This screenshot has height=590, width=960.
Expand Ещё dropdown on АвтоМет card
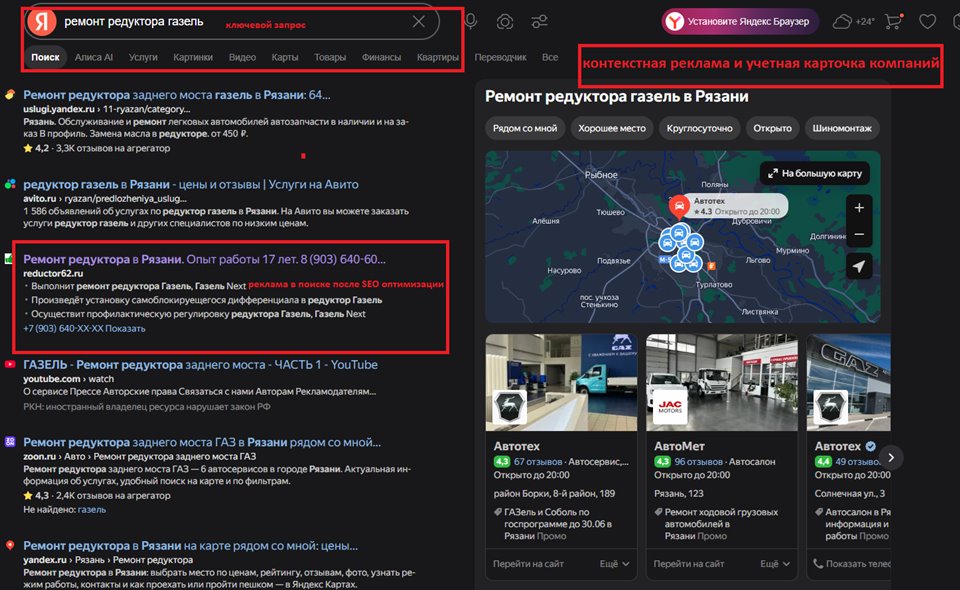point(775,564)
